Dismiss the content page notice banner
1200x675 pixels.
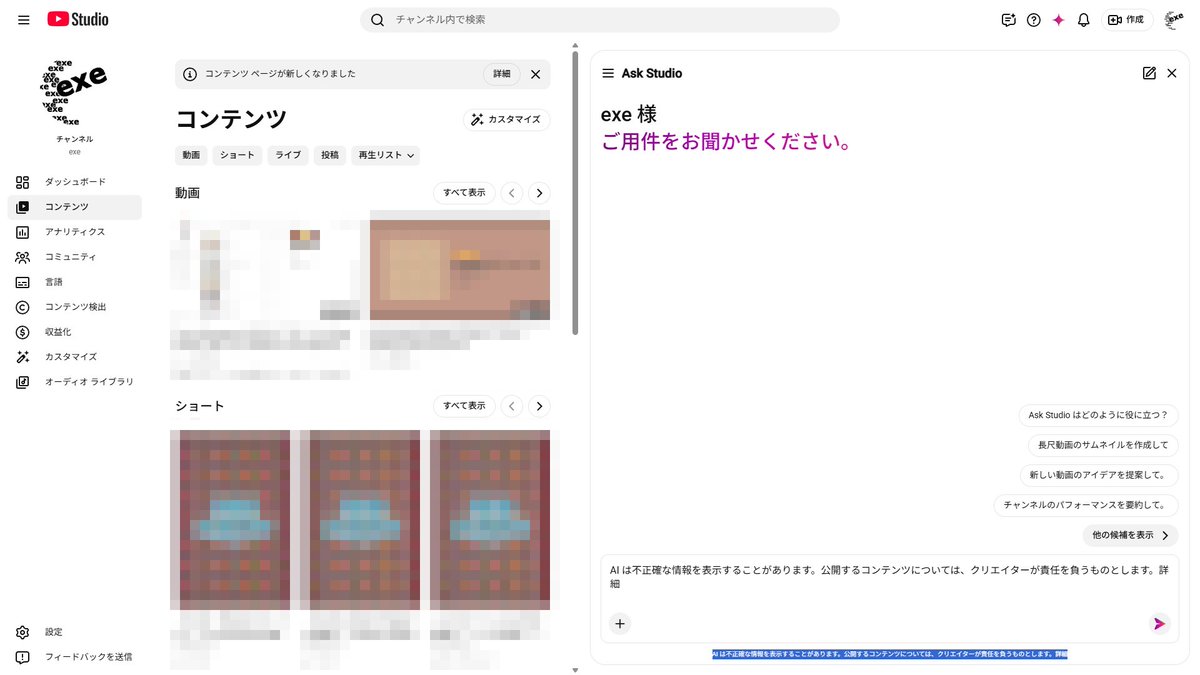click(535, 74)
